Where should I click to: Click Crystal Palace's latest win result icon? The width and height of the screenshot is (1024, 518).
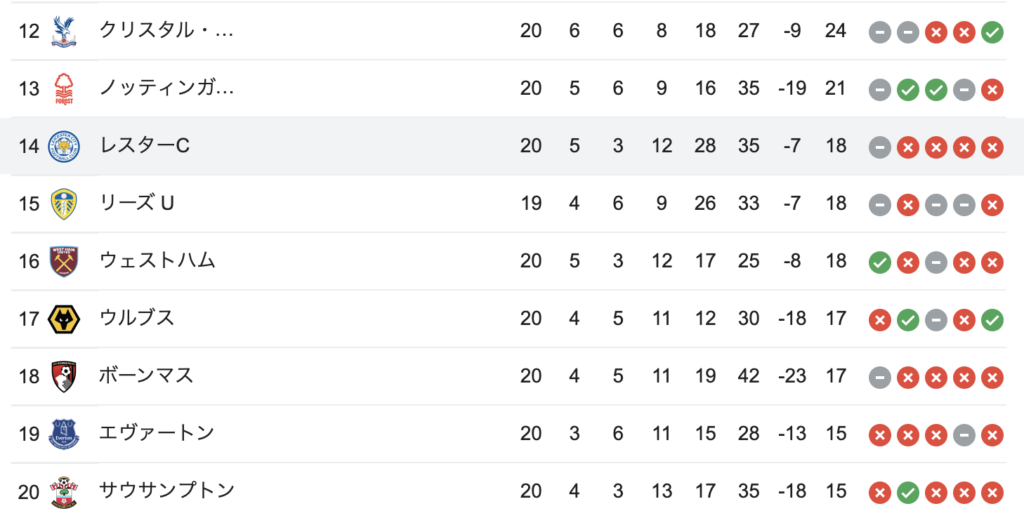point(992,31)
